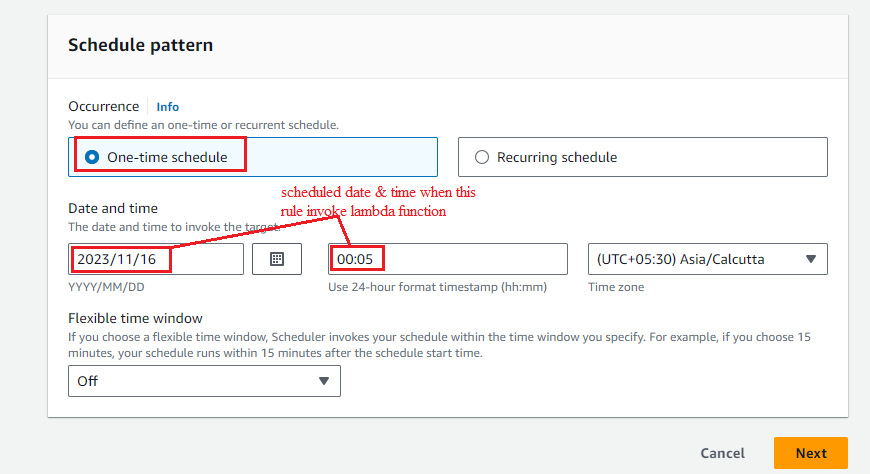Open the Asia/Calcutta time zone dropdown
This screenshot has height=474, width=870.
707,259
